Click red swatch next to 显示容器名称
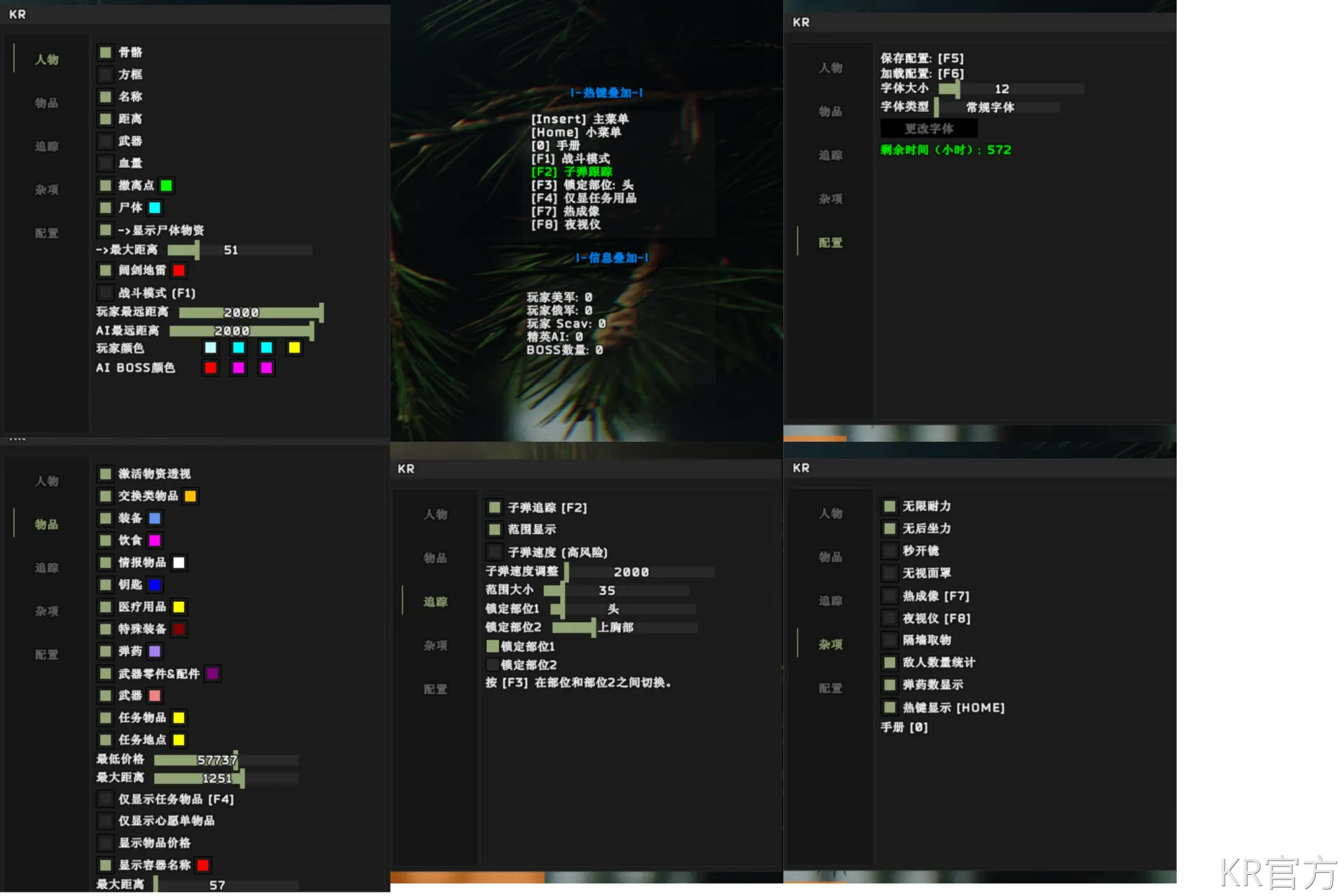The image size is (1344, 896). pyautogui.click(x=203, y=865)
